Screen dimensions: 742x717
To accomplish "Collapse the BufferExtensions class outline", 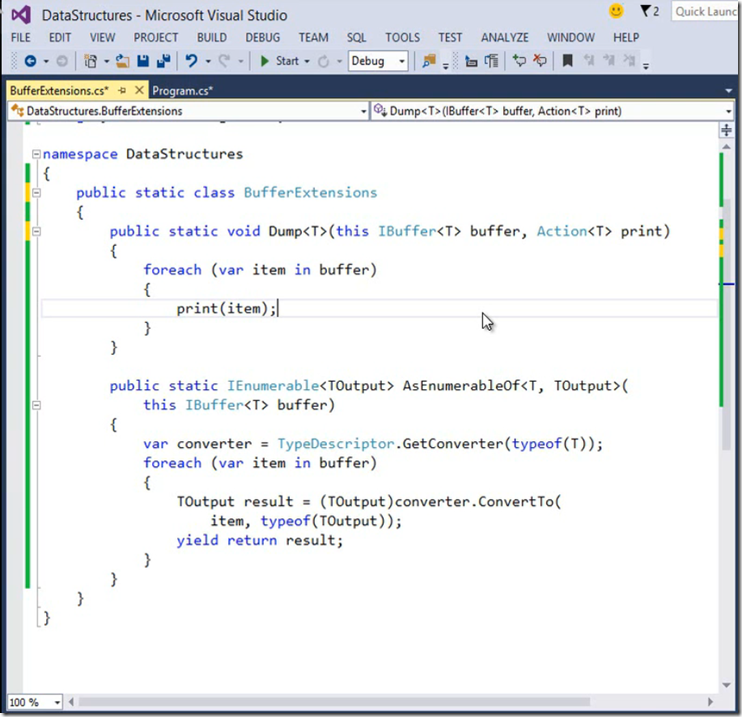I will 36,193.
